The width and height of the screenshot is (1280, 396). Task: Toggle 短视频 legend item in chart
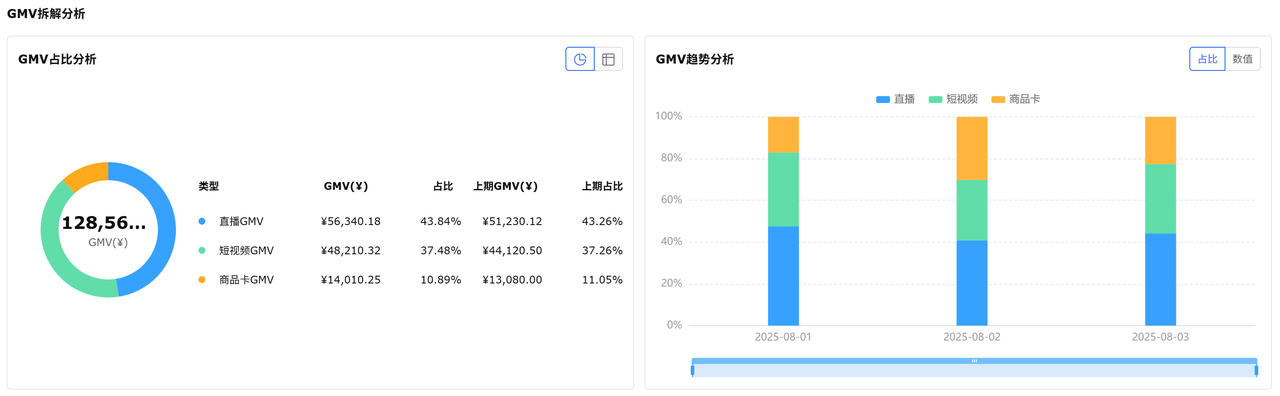tap(953, 99)
